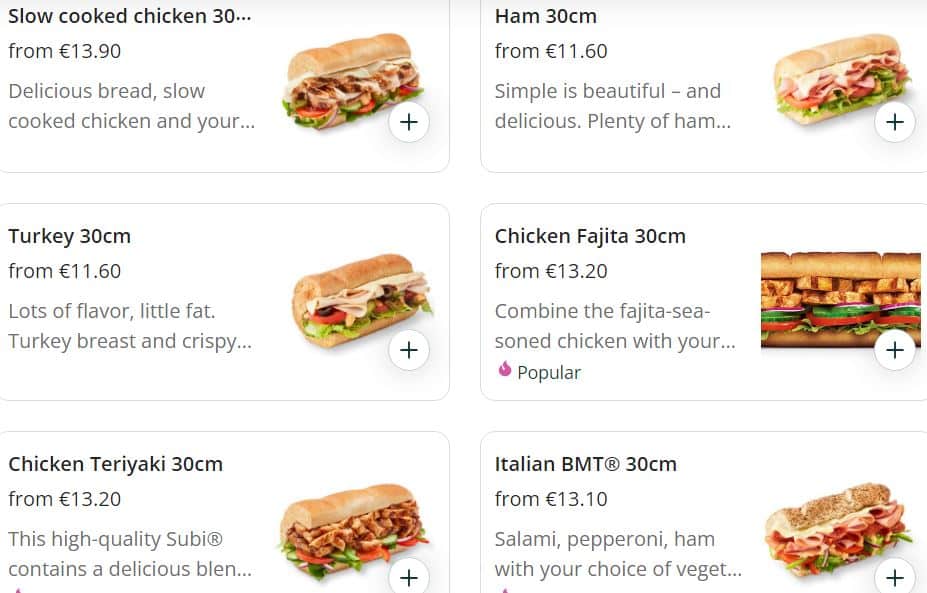View the Ham 30cm sandwich image
This screenshot has height=593, width=927.
[x=838, y=78]
